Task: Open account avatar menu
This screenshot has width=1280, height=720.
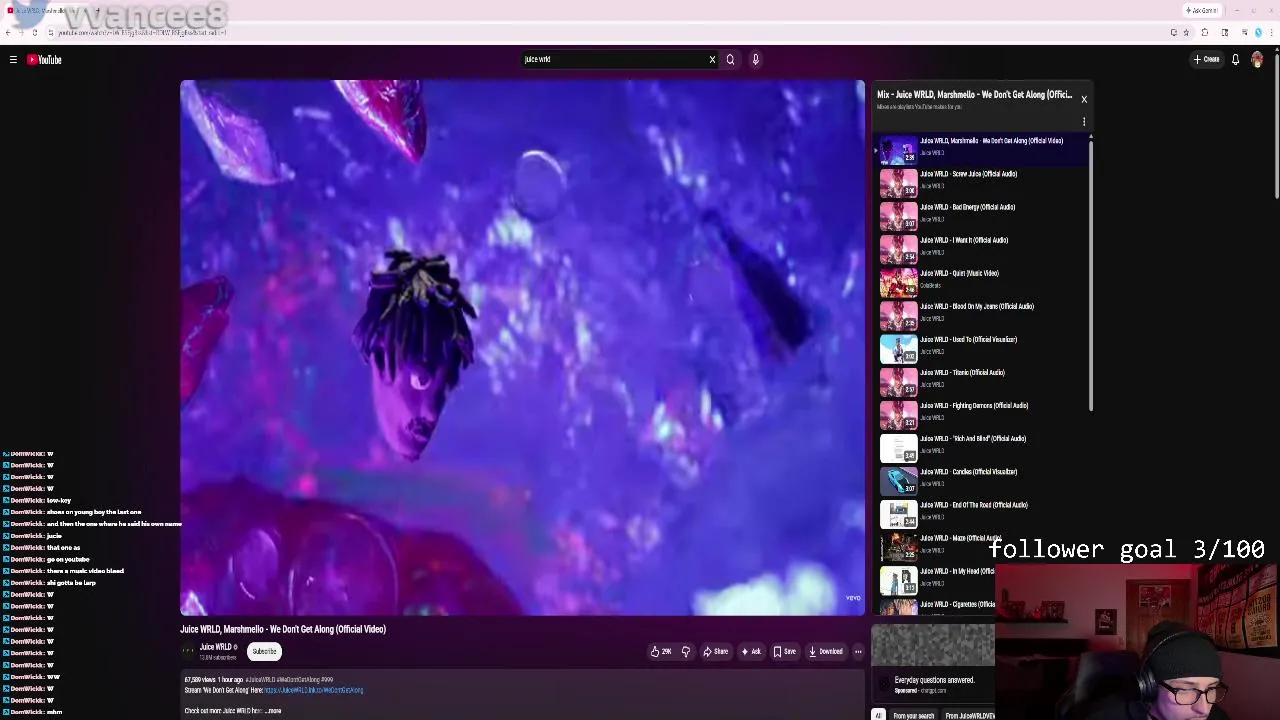Action: [x=1257, y=60]
